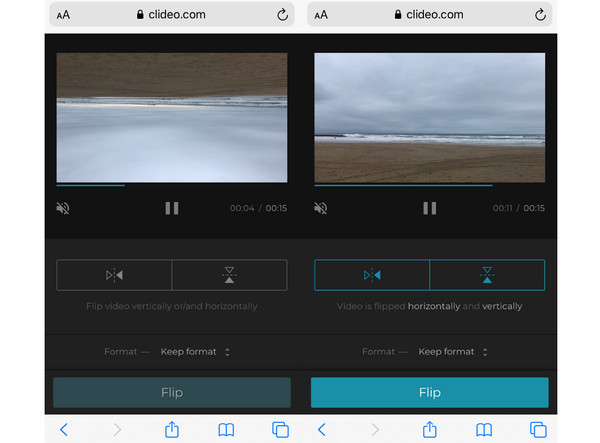Deselect vertical flip in right phone
The width and height of the screenshot is (600, 443).
pyautogui.click(x=488, y=275)
